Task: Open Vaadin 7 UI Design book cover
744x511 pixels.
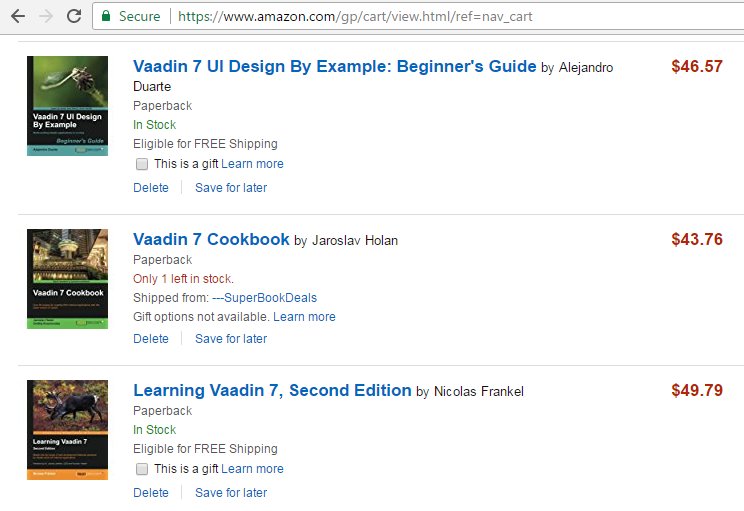Action: click(x=67, y=106)
